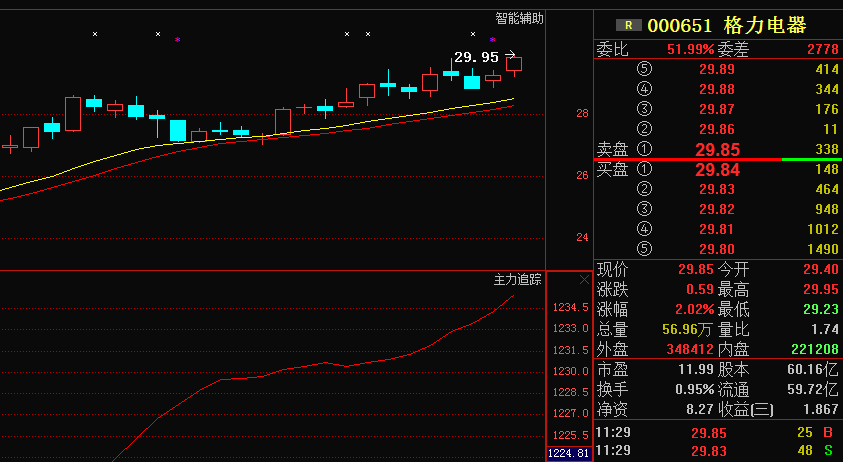Click the S sell tick at 11:29
The width and height of the screenshot is (843, 462).
828,451
